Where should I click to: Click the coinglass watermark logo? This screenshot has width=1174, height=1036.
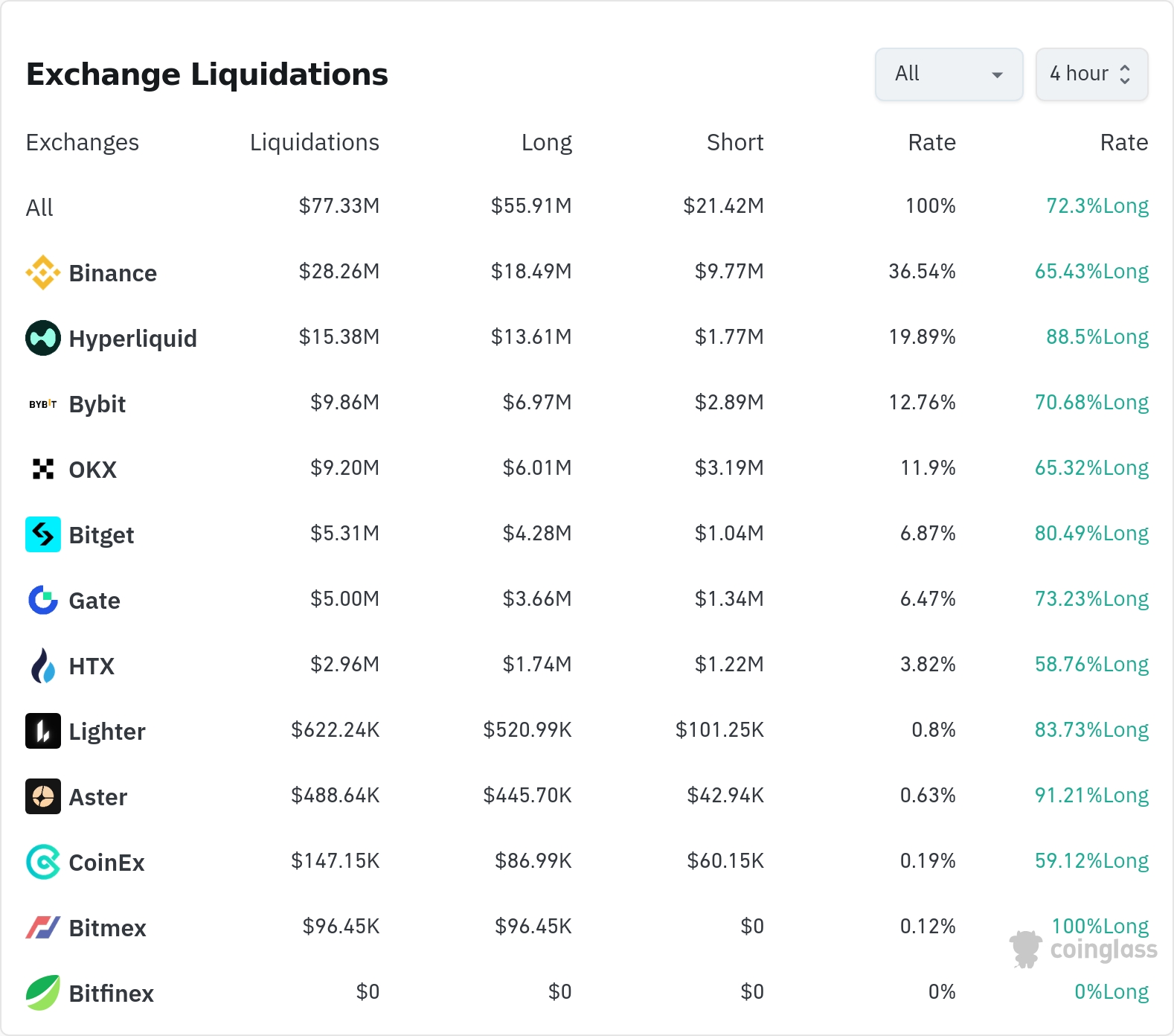click(1084, 950)
